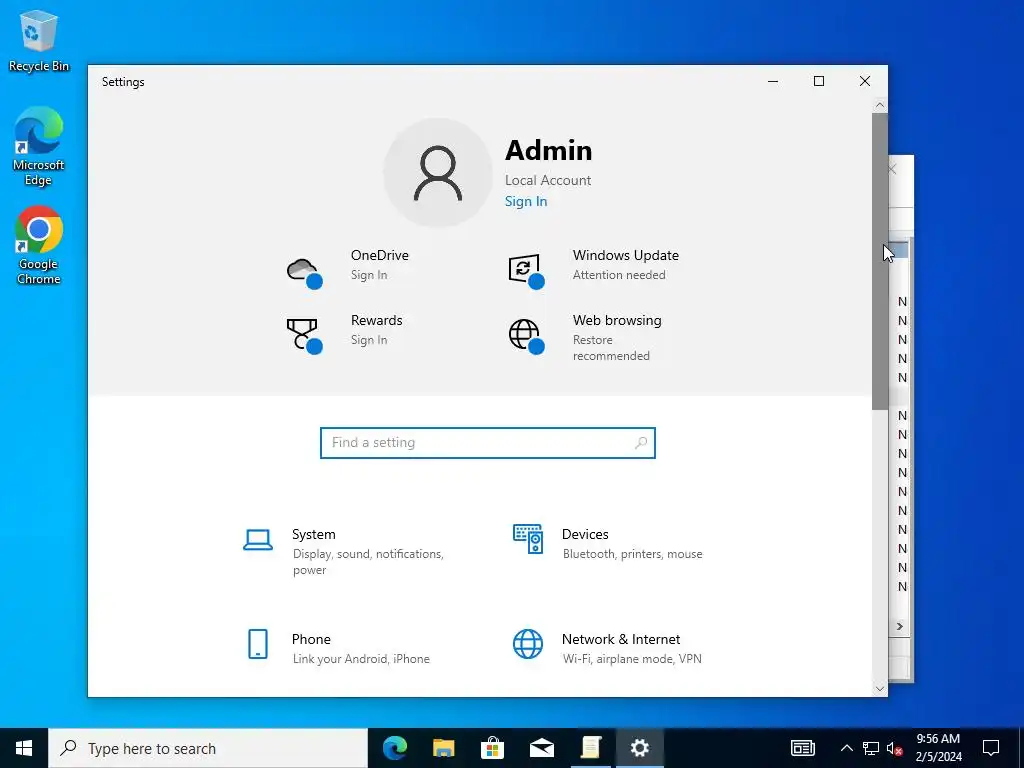Click the Settings scrollbar up arrow

pyautogui.click(x=880, y=105)
